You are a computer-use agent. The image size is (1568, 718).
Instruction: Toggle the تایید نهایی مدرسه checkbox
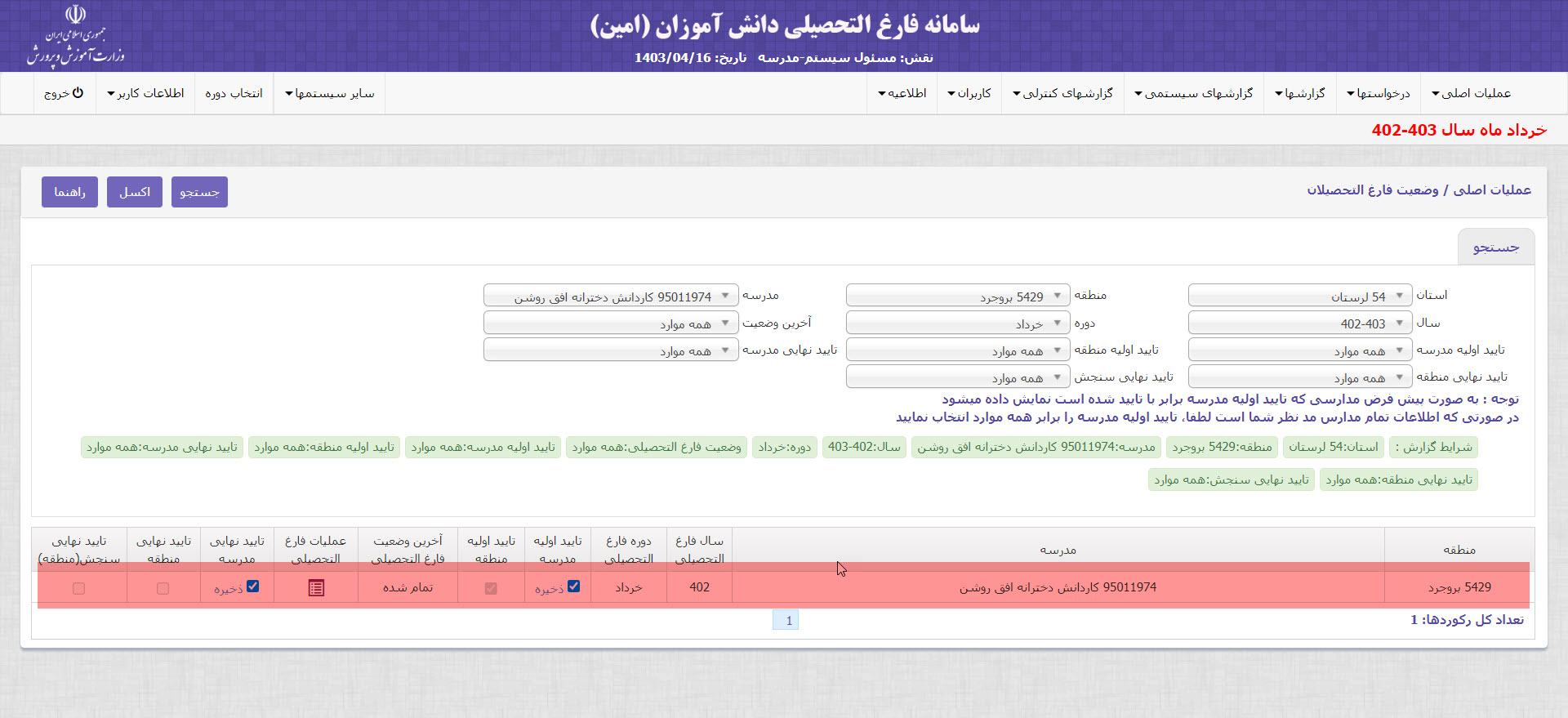coord(253,586)
